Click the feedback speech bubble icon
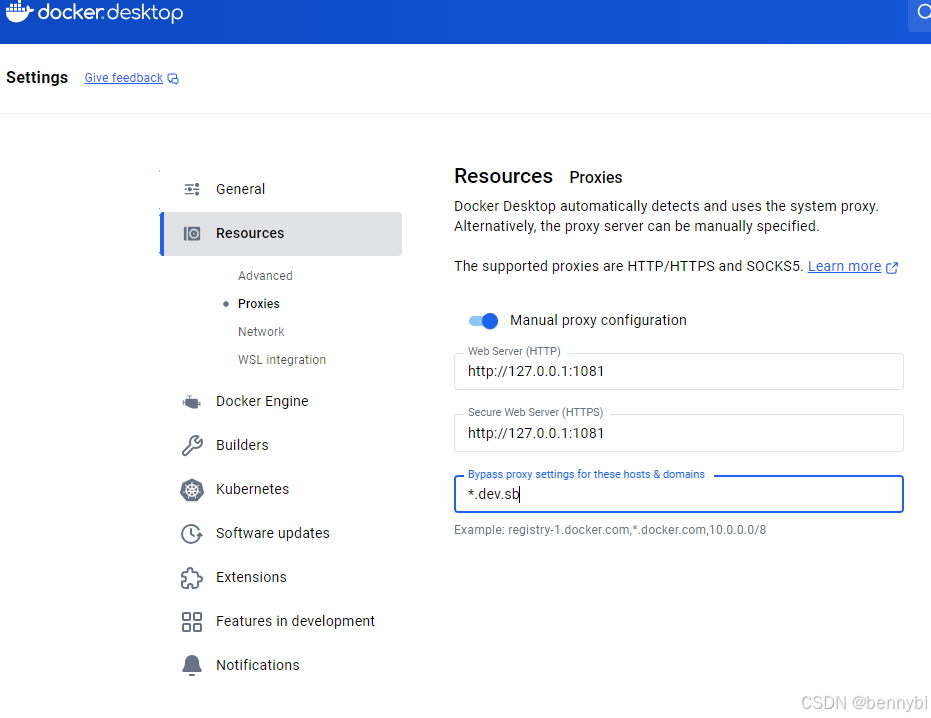 pyautogui.click(x=173, y=78)
